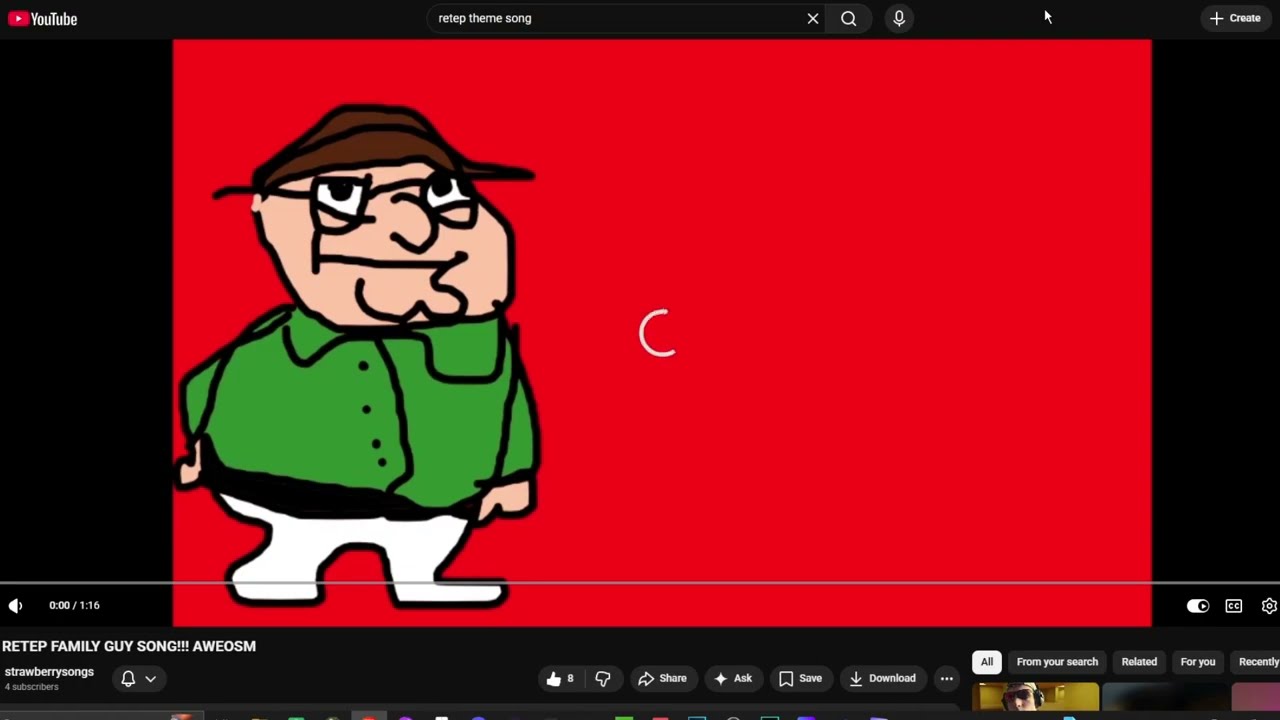Open the YouTube home logo
Viewport: 1280px width, 720px height.
pyautogui.click(x=43, y=19)
